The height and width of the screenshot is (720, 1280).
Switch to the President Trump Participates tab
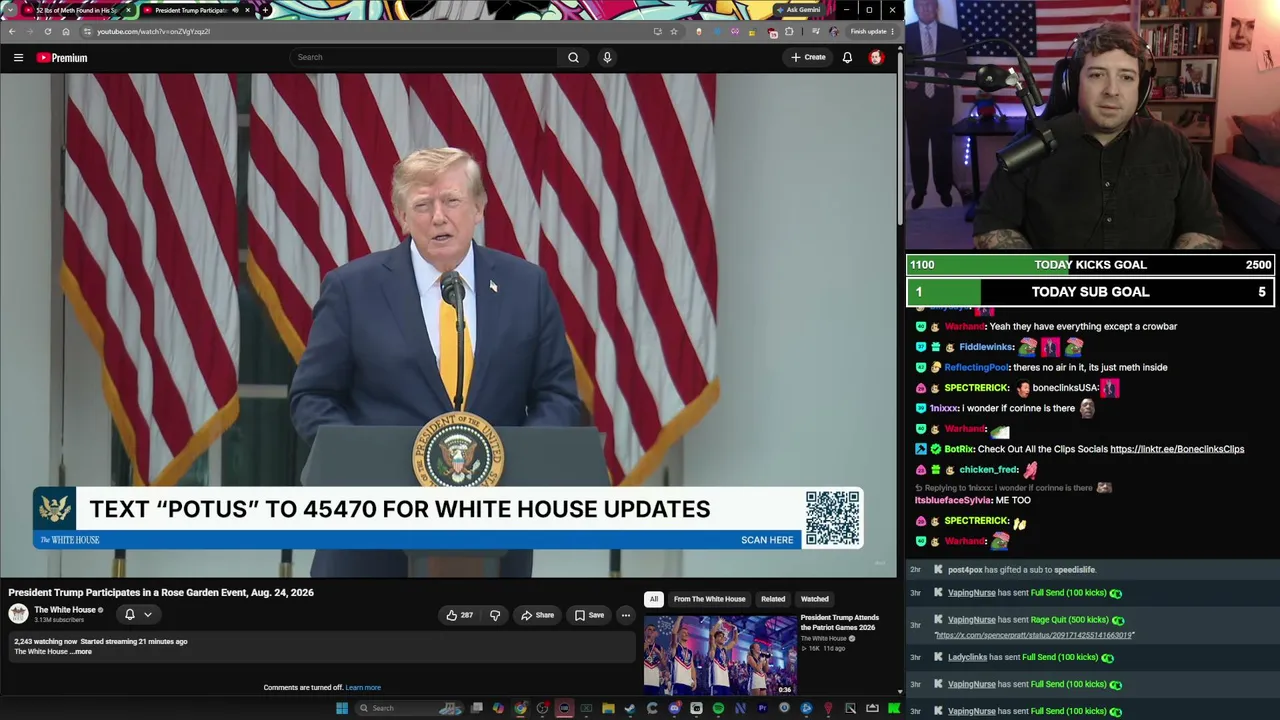(196, 11)
